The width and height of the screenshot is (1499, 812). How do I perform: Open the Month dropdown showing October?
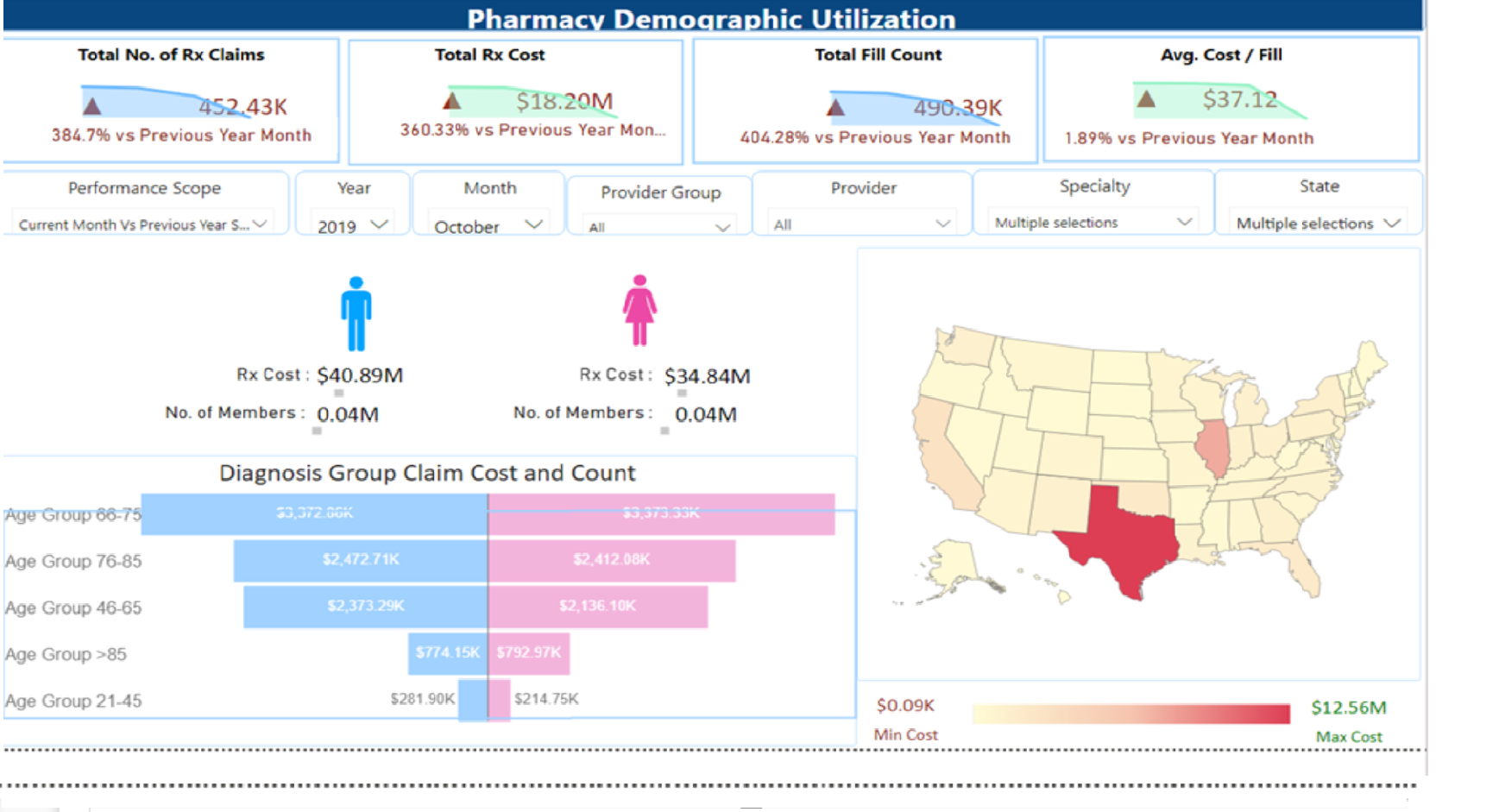488,225
